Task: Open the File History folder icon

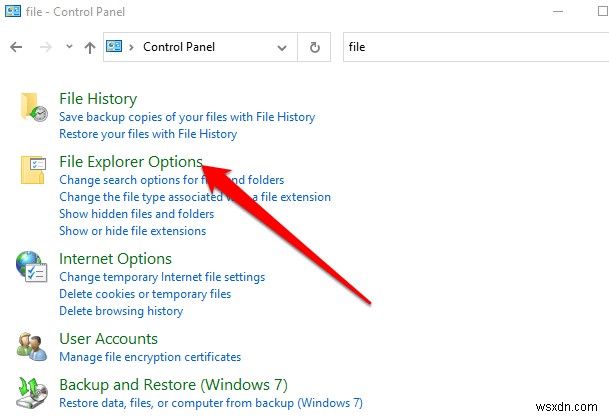Action: (34, 107)
